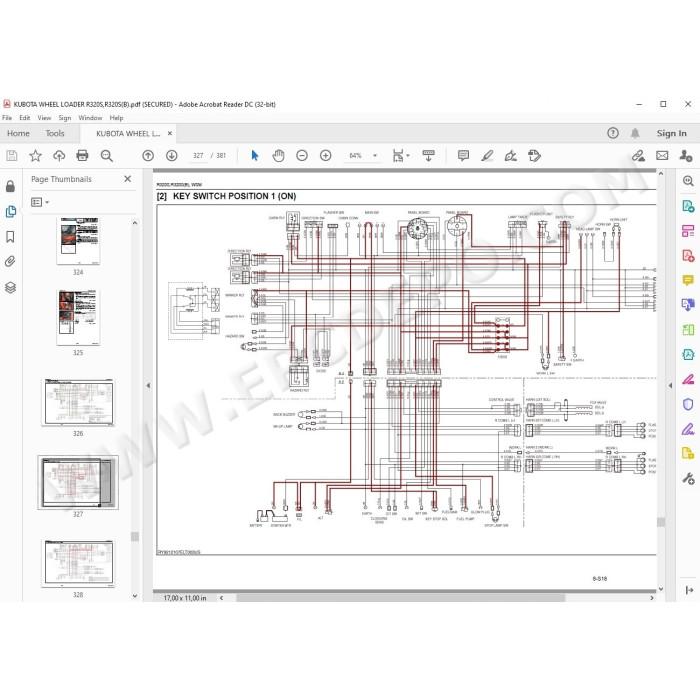Select the KUBOTA WHEEL L... document tab
700x700 pixels.
coord(128,133)
